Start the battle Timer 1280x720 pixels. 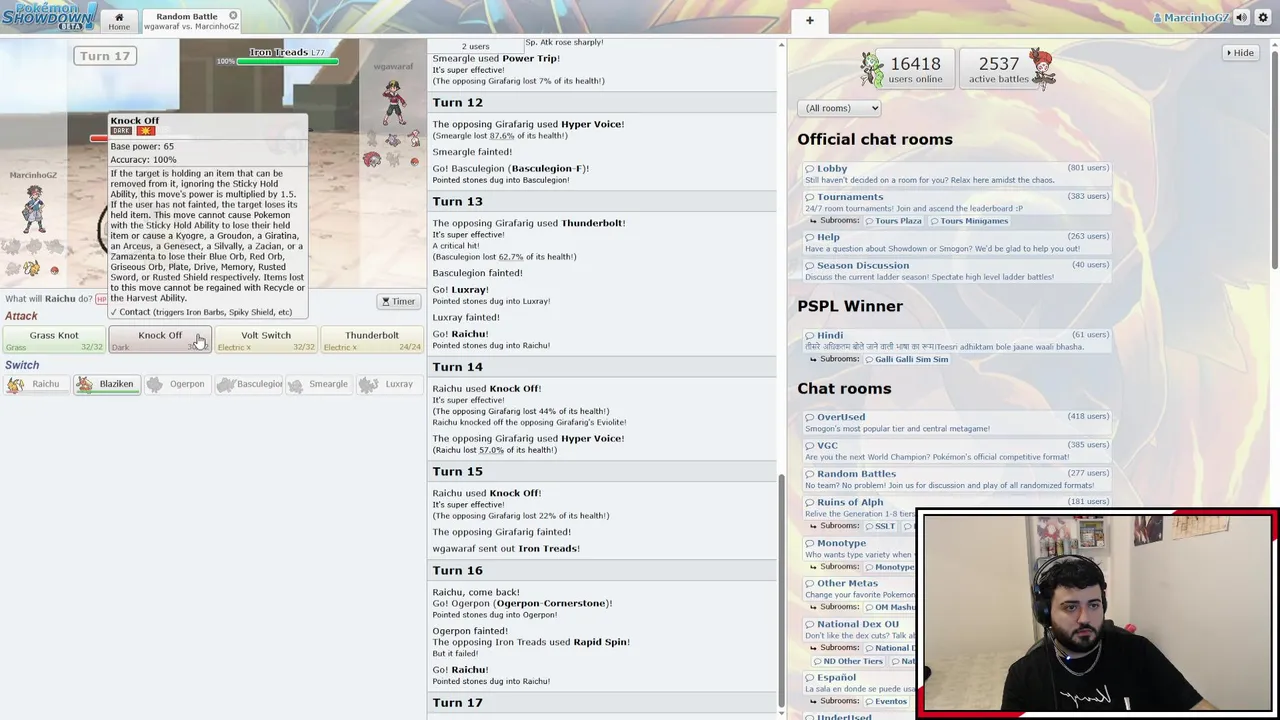pyautogui.click(x=398, y=301)
